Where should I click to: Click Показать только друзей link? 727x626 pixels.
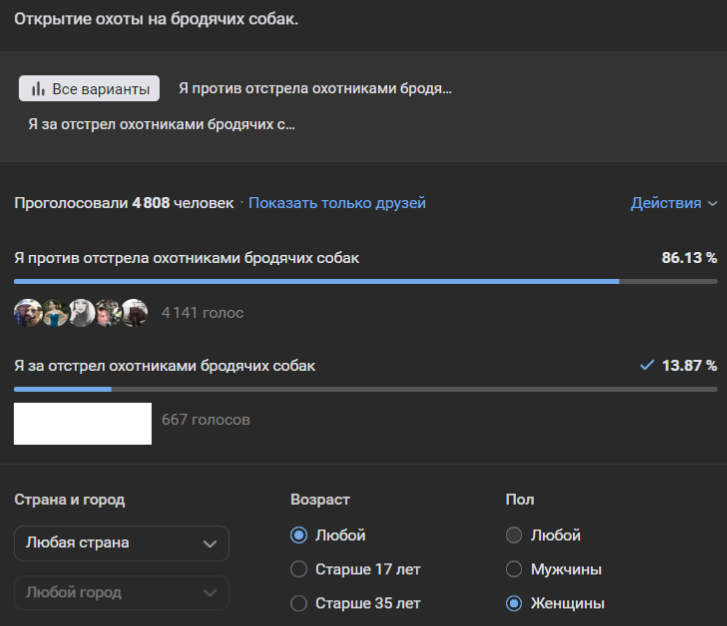[x=337, y=203]
